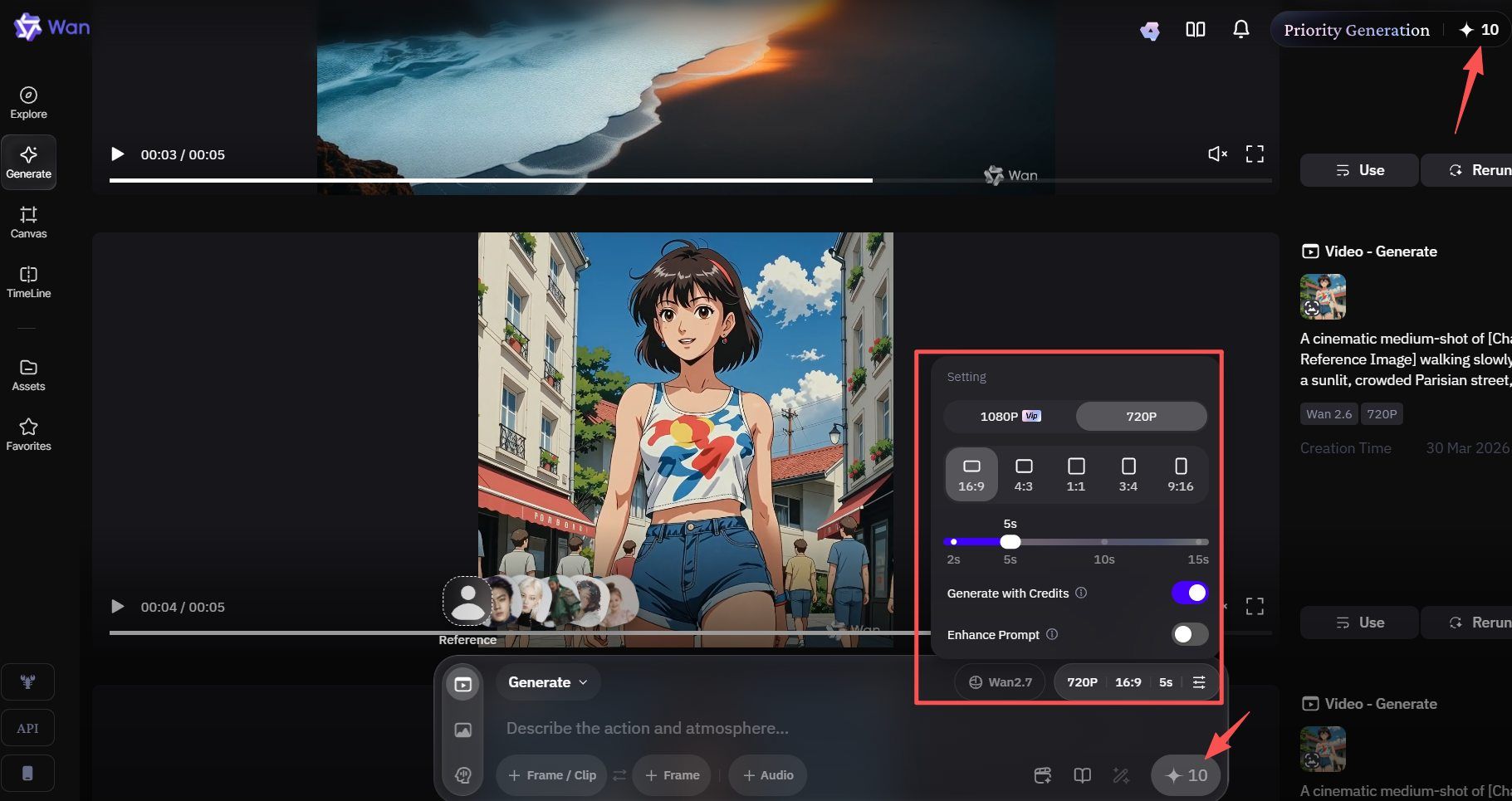Open the Generate mode dropdown
This screenshot has width=1512, height=801.
pyautogui.click(x=547, y=681)
